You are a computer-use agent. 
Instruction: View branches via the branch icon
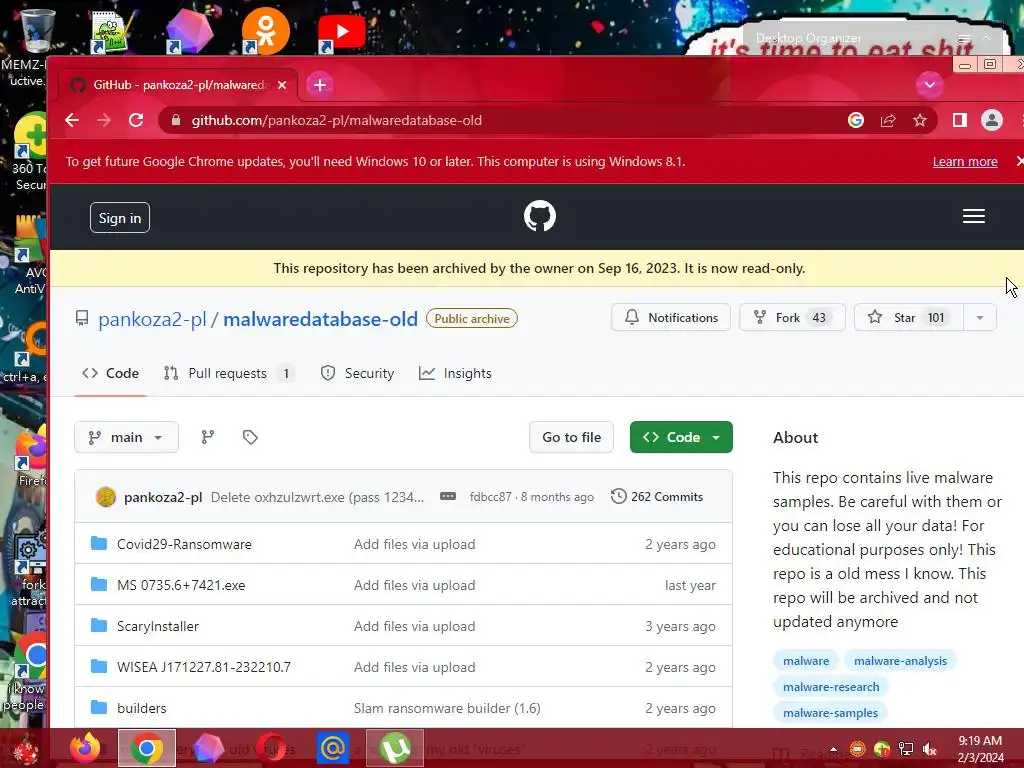pyautogui.click(x=208, y=438)
